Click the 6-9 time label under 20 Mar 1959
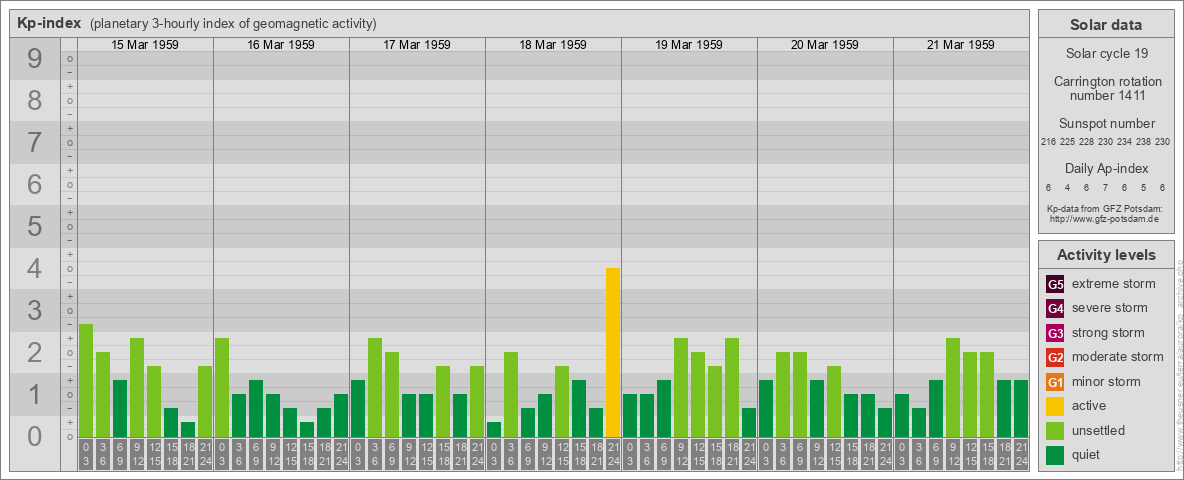The width and height of the screenshot is (1184, 480). 800,454
